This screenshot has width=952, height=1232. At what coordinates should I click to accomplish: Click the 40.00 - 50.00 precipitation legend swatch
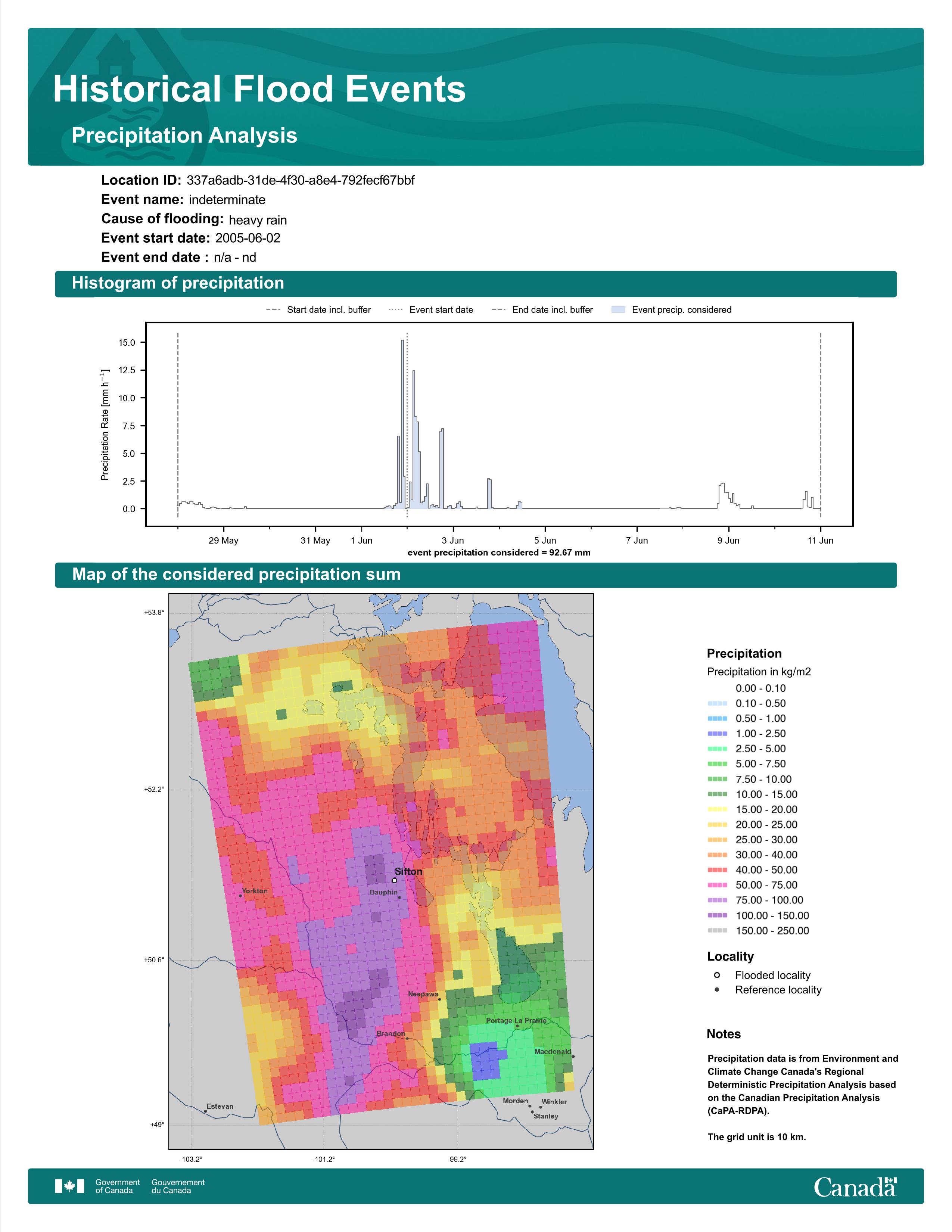pyautogui.click(x=718, y=870)
